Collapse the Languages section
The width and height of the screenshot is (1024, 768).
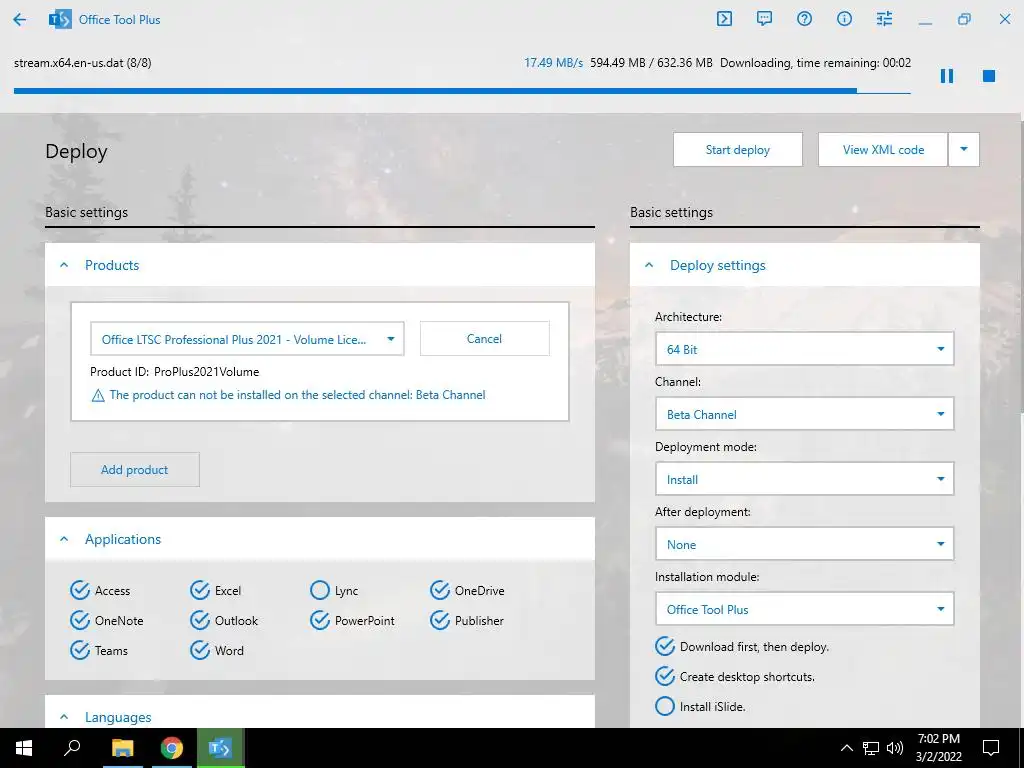pyautogui.click(x=64, y=717)
